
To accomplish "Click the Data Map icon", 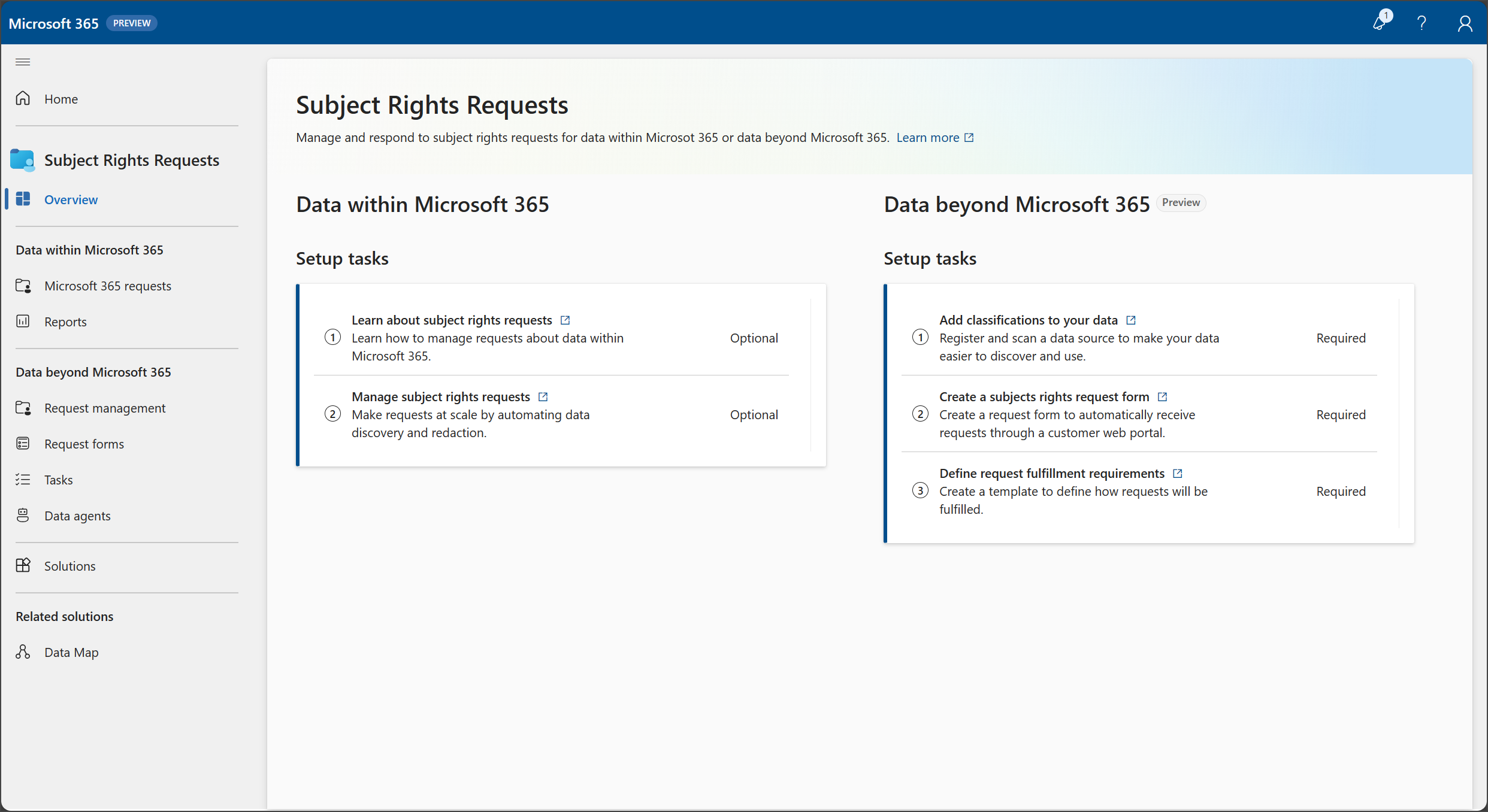I will coord(23,651).
